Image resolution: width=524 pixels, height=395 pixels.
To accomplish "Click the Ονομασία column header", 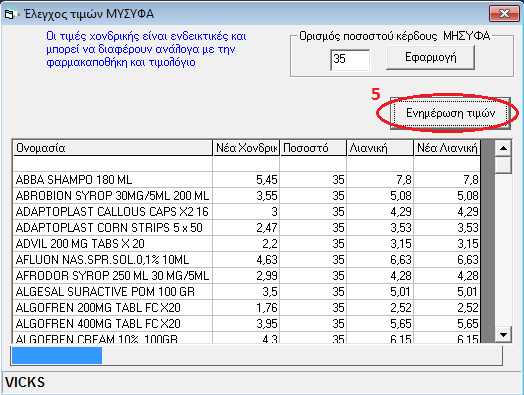I will point(113,148).
